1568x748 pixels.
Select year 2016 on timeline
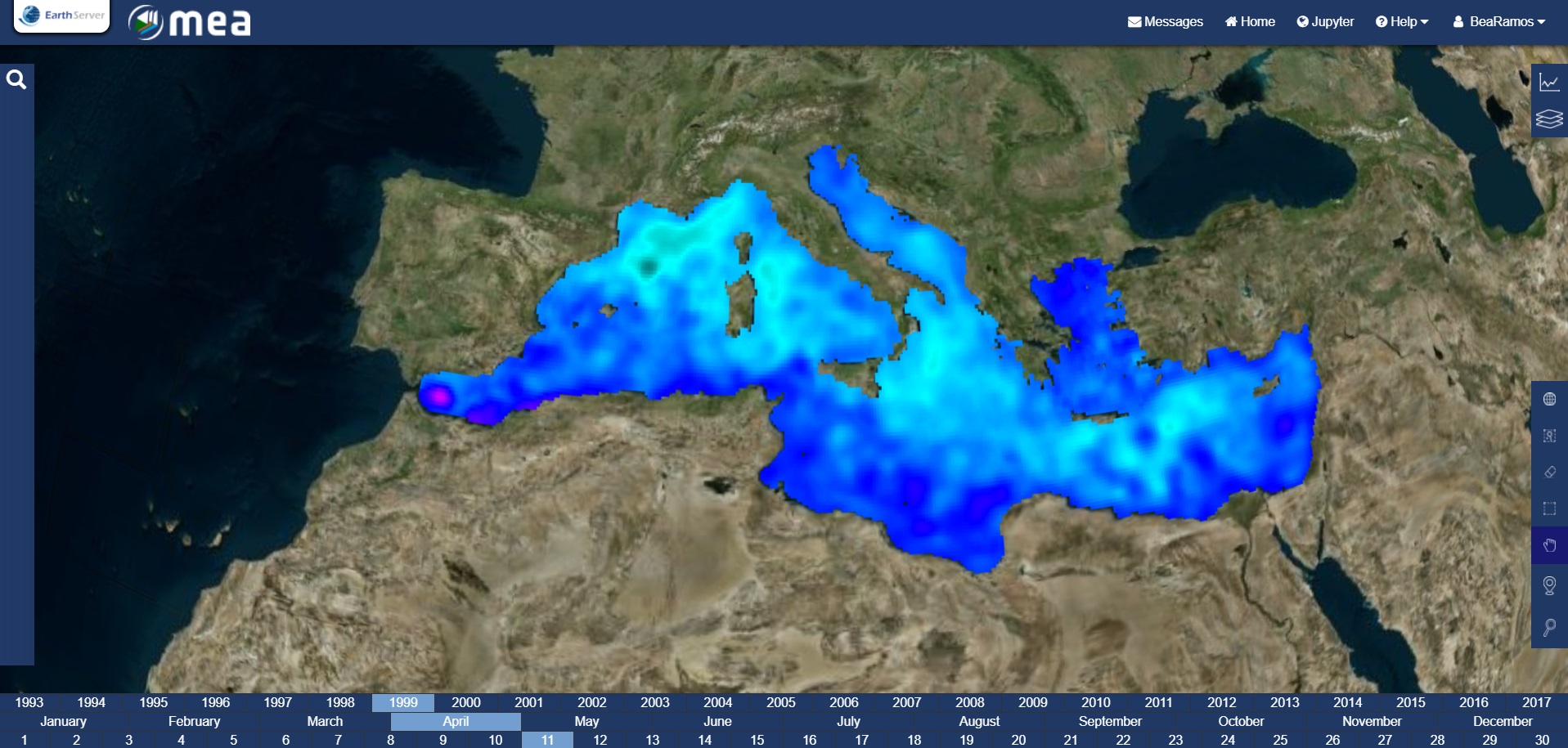pos(1474,702)
